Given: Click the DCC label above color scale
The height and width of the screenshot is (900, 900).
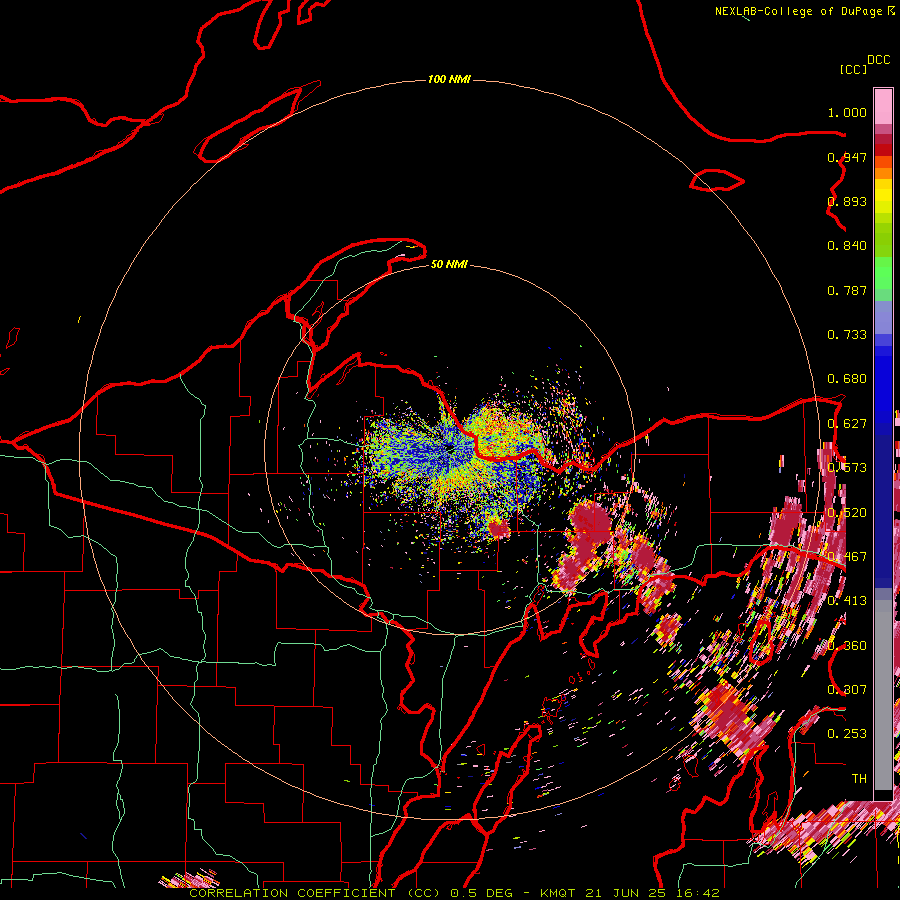Looking at the screenshot, I should pos(879,60).
